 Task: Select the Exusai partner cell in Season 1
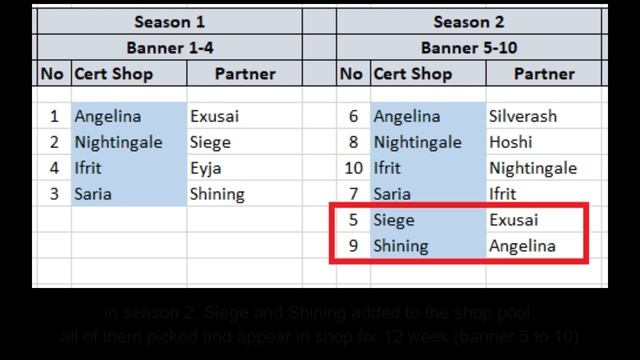[x=244, y=116]
